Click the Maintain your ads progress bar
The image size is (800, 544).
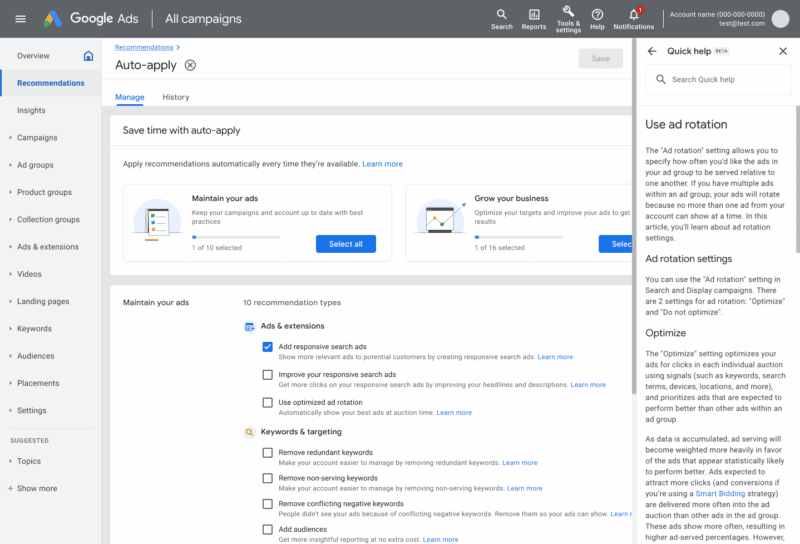[x=236, y=237]
